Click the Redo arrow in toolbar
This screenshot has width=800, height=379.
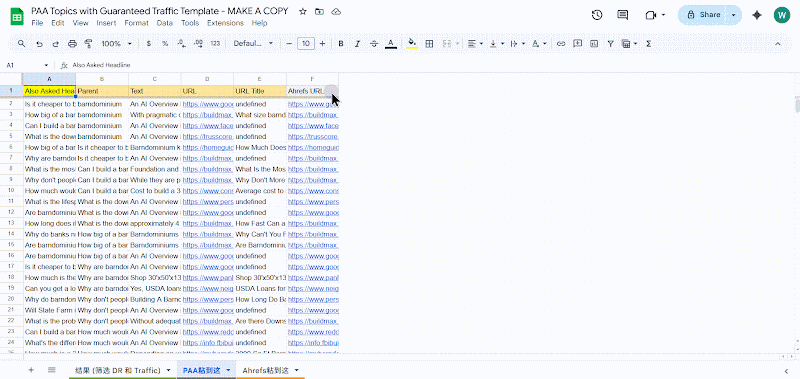[56, 44]
